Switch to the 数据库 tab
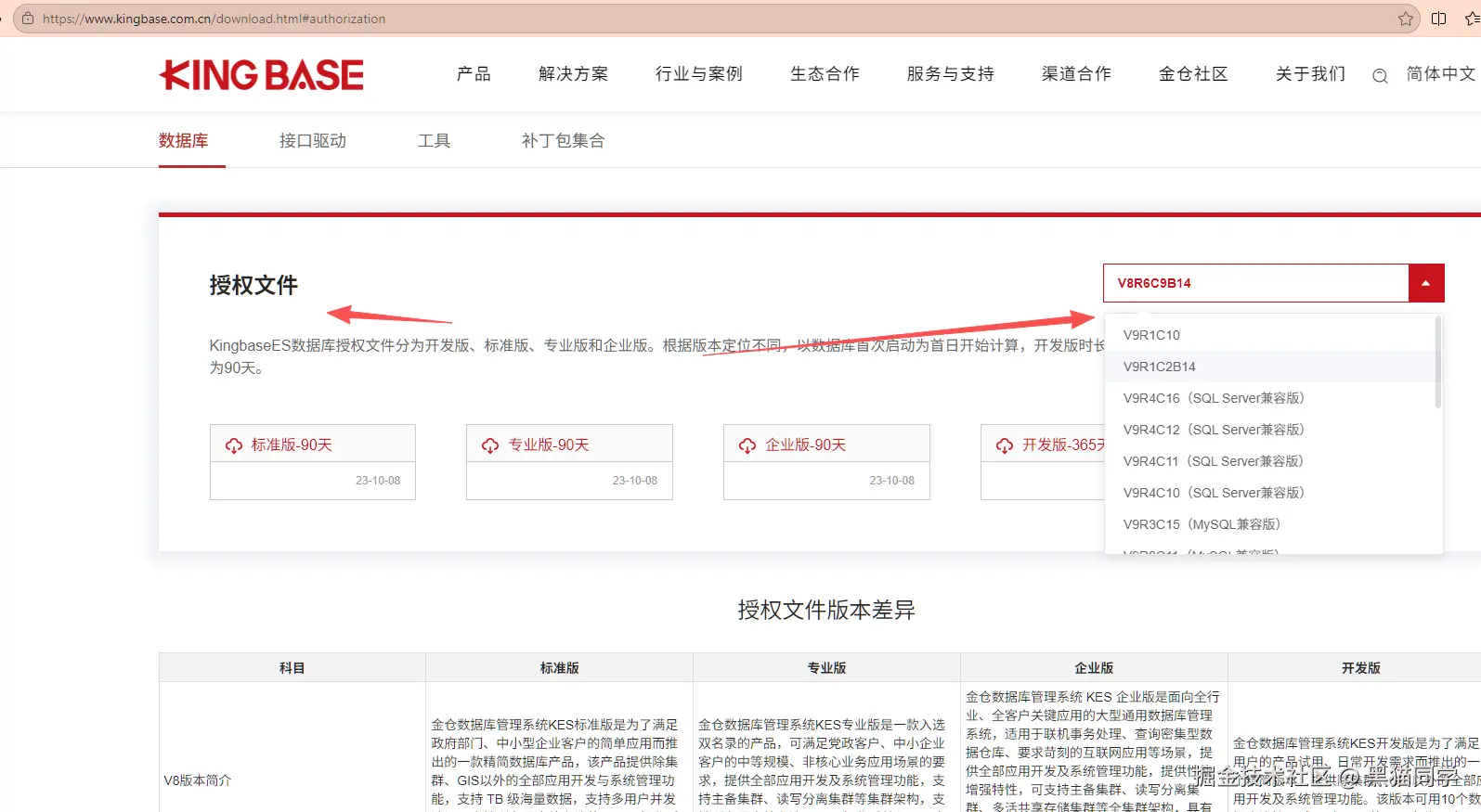Viewport: 1481px width, 812px height. [x=183, y=141]
